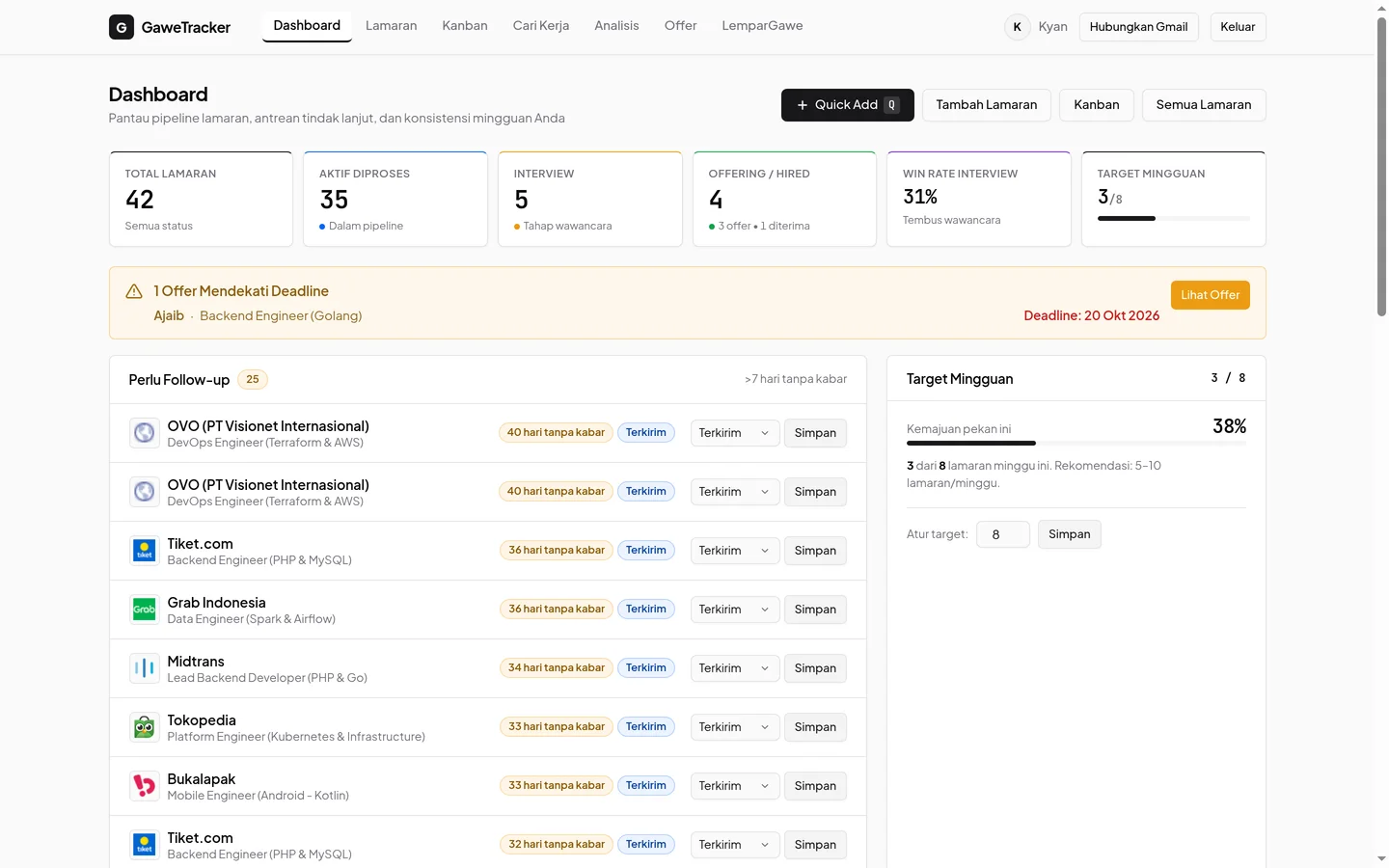Click the Tiket.com logo in the 36-day row

point(145,551)
